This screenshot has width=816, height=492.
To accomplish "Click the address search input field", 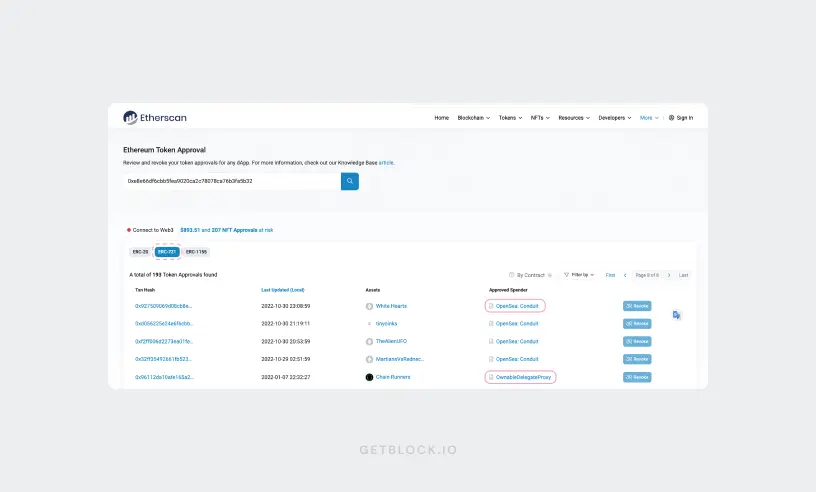I will coord(232,181).
